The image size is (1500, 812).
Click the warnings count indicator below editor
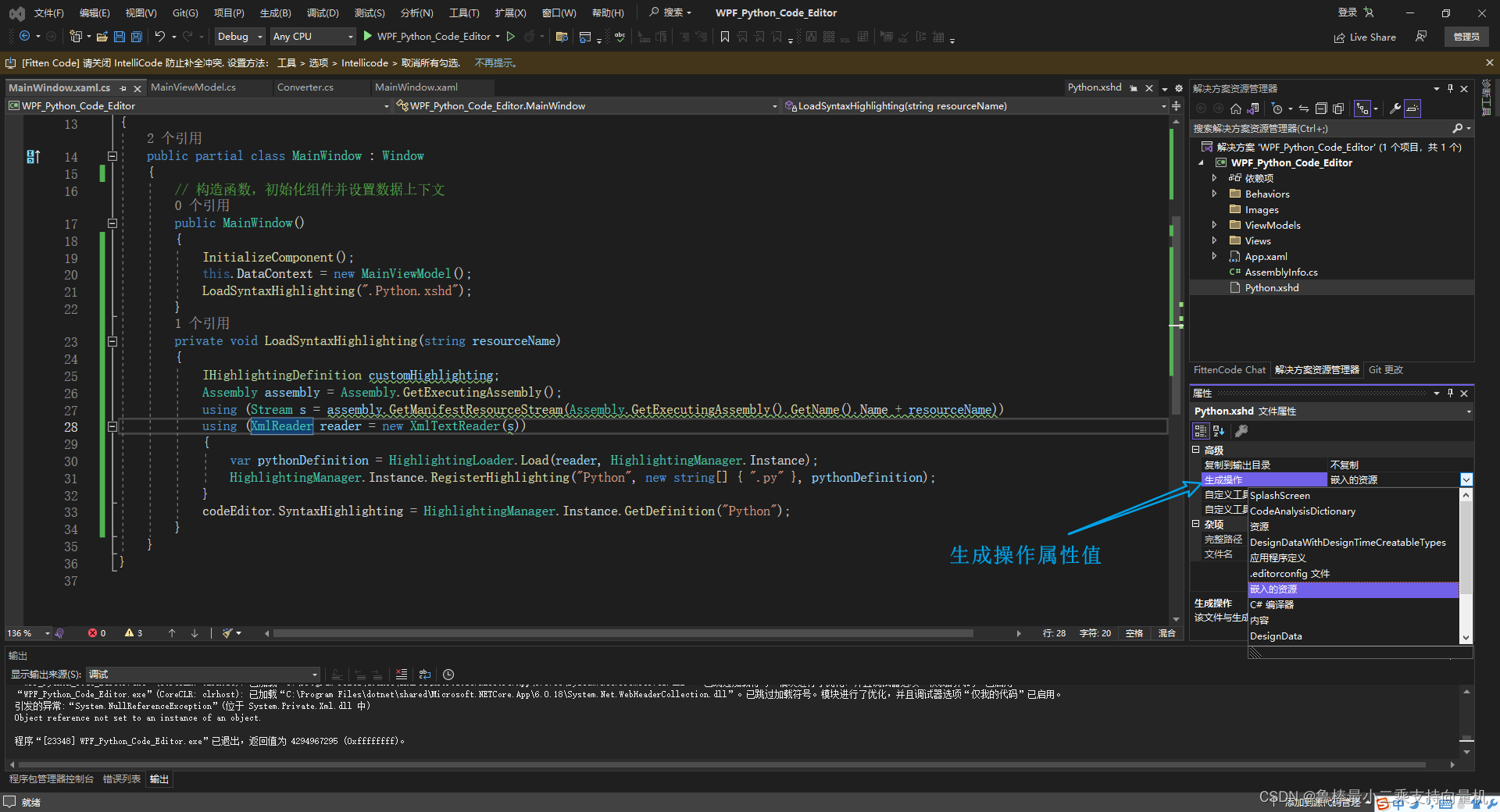tap(134, 633)
